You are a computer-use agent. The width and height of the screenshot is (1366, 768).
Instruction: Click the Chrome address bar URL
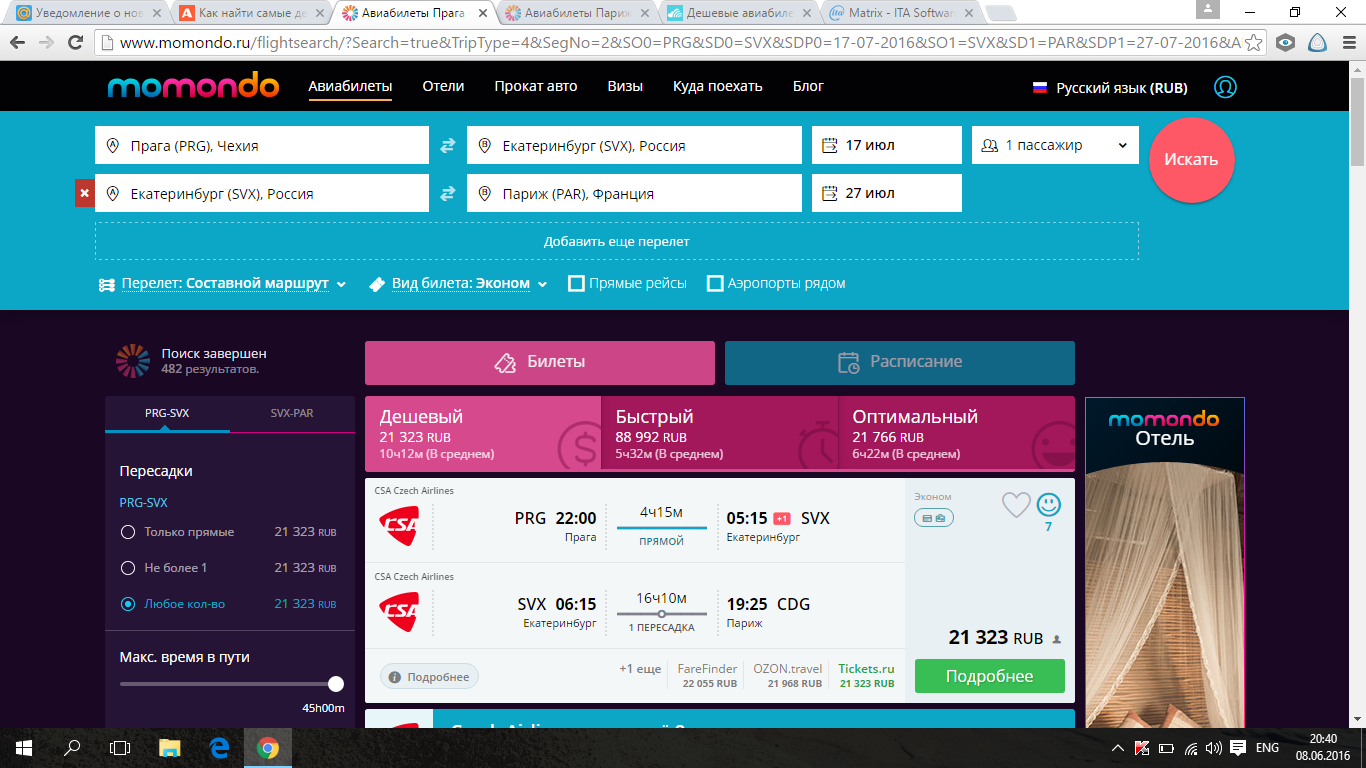coord(680,43)
